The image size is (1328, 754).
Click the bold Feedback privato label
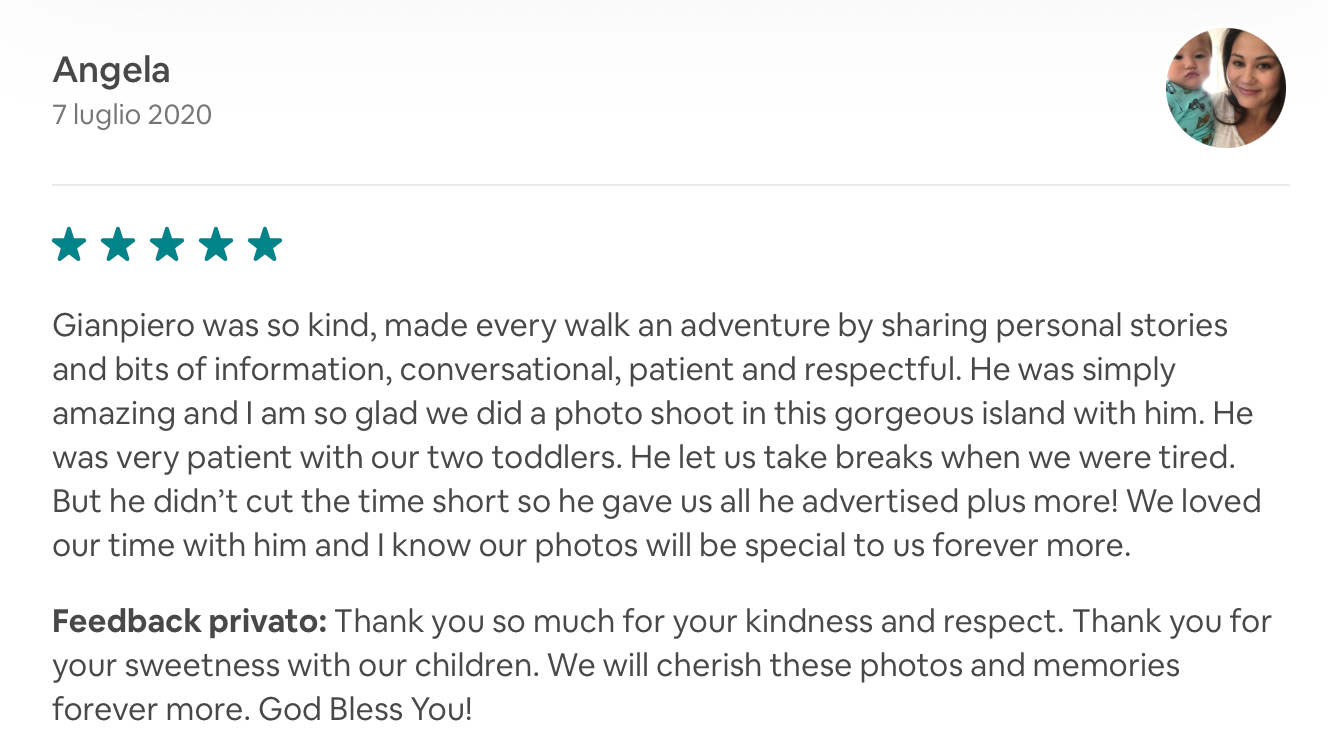click(x=189, y=622)
